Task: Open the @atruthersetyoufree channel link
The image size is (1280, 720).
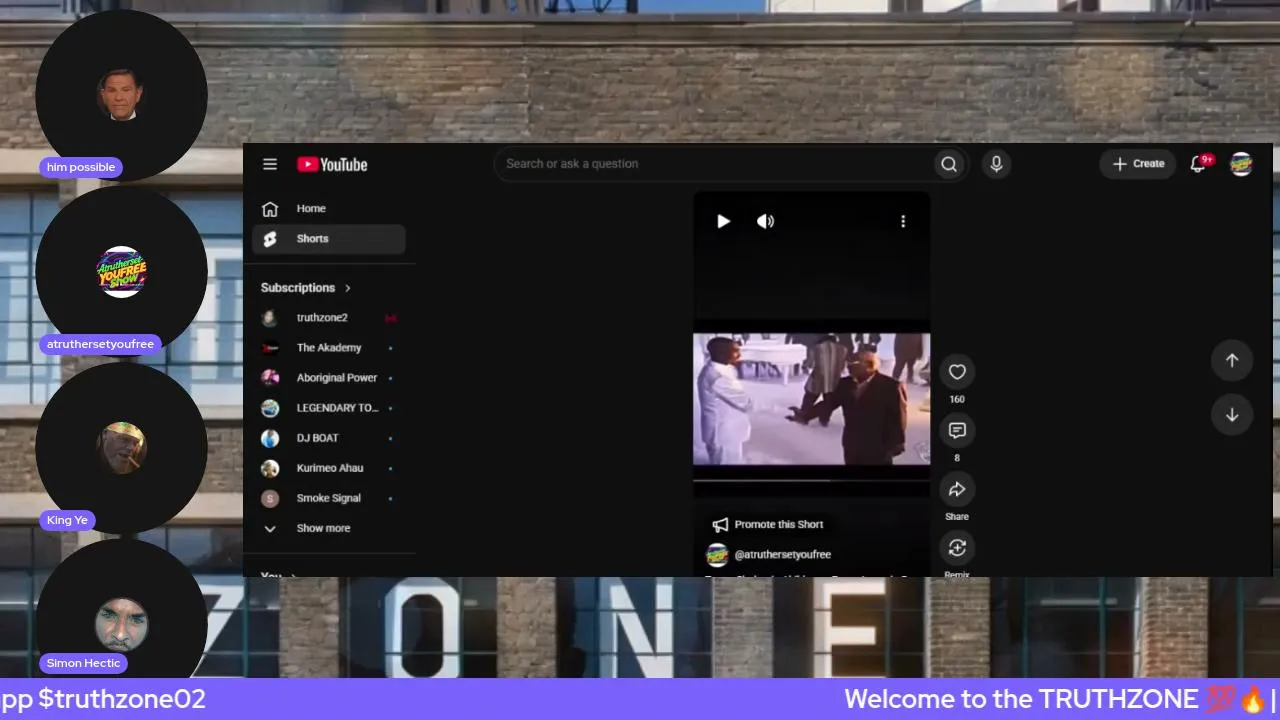Action: 783,554
